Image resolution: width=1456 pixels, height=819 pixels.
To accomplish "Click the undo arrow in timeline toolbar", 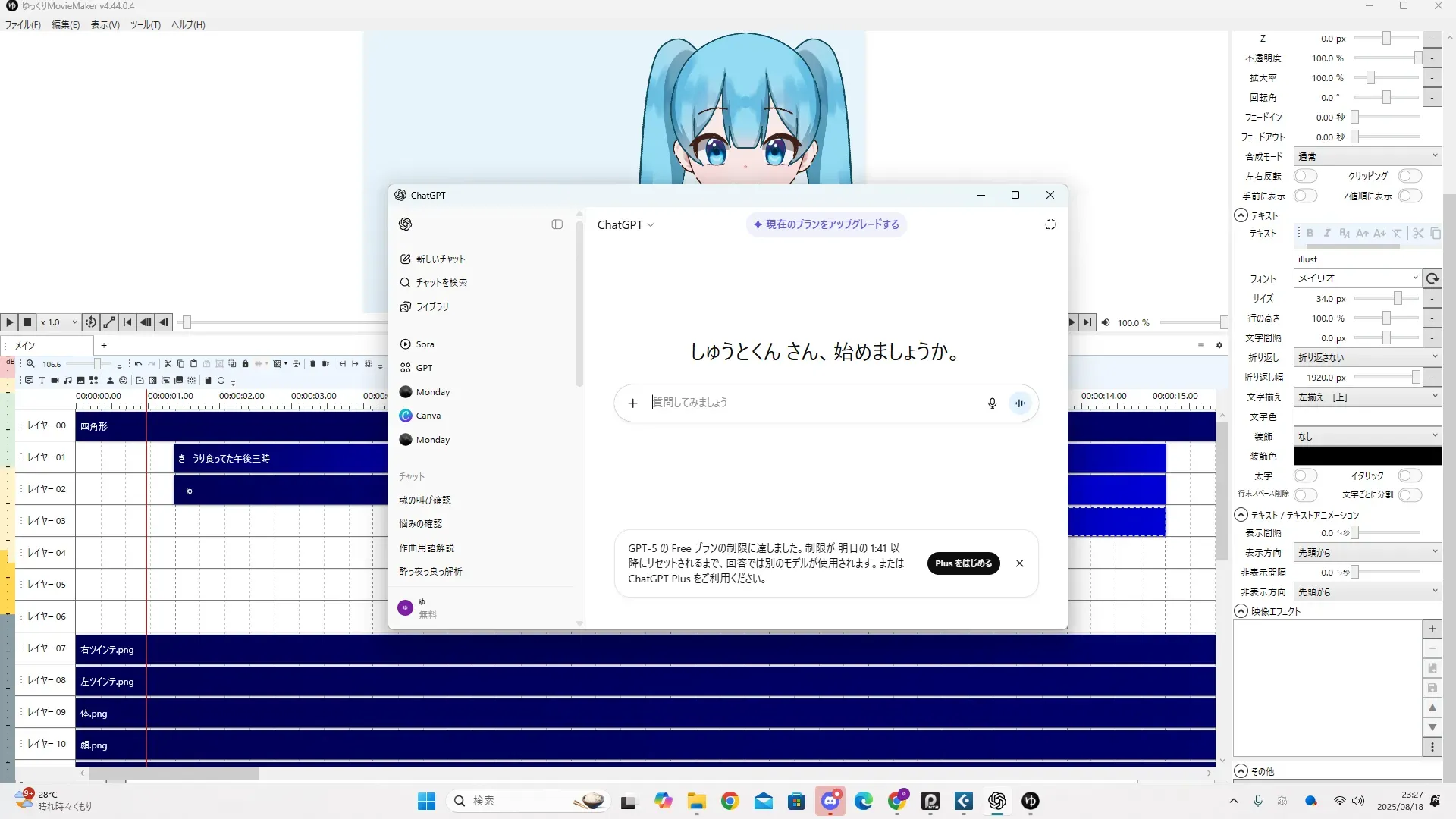I will pyautogui.click(x=138, y=364).
